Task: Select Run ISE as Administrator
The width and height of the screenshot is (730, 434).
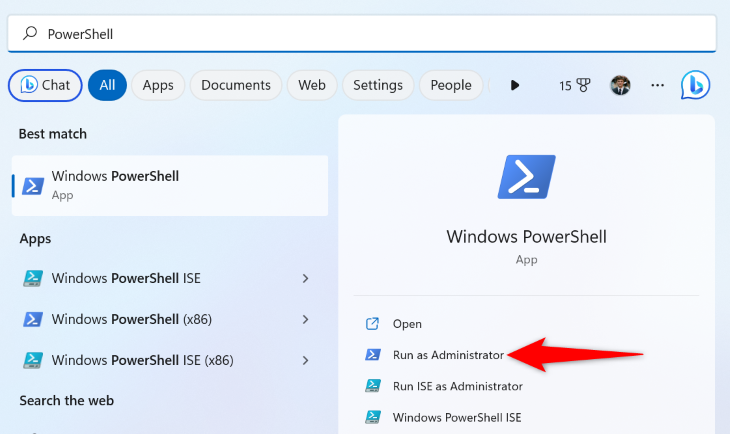Action: point(457,385)
